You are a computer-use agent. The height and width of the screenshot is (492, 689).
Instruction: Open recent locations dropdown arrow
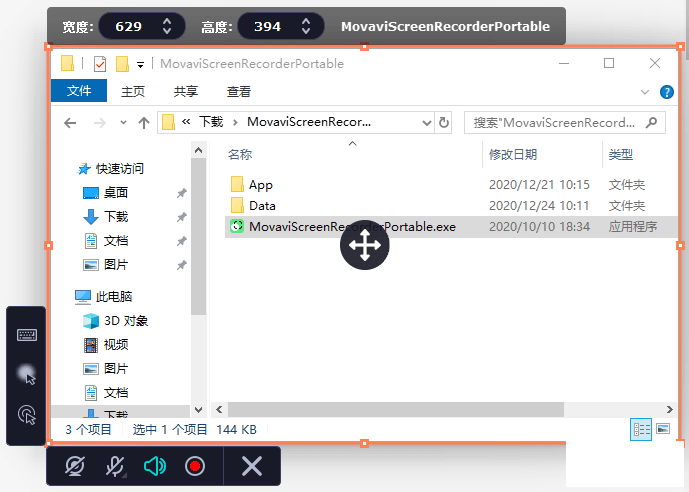[123, 123]
